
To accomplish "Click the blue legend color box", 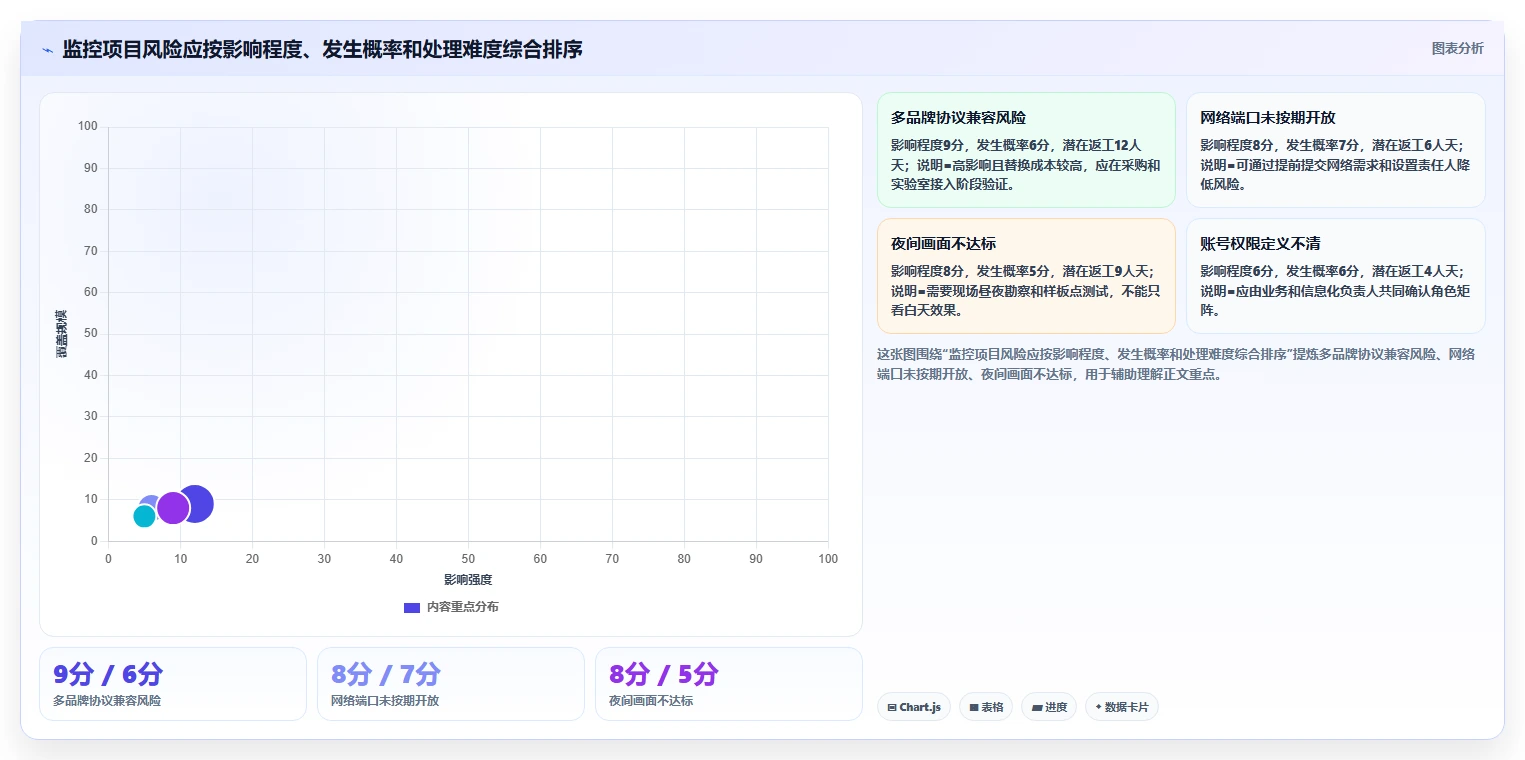I will (x=412, y=607).
